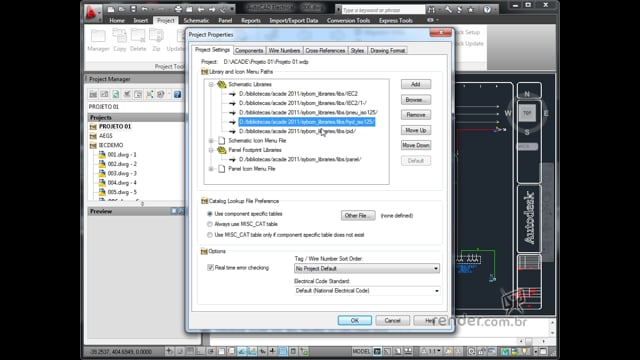Viewport: 640px width, 360px height.
Task: Click the previous drawing left-arrow icon in title bar
Action: 201,9
